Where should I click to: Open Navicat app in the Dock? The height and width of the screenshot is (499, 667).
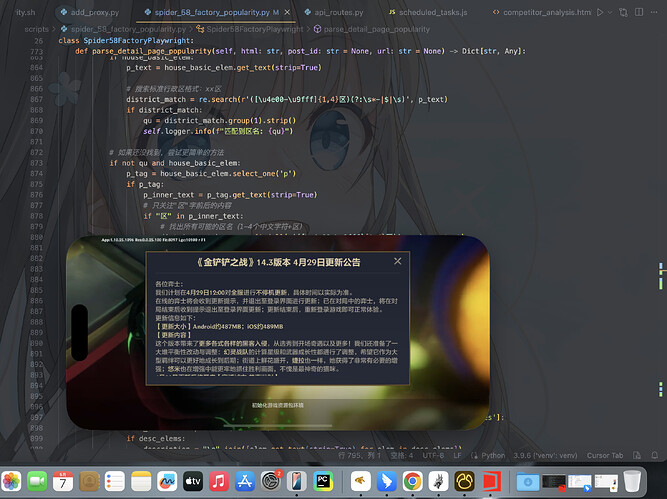465,481
